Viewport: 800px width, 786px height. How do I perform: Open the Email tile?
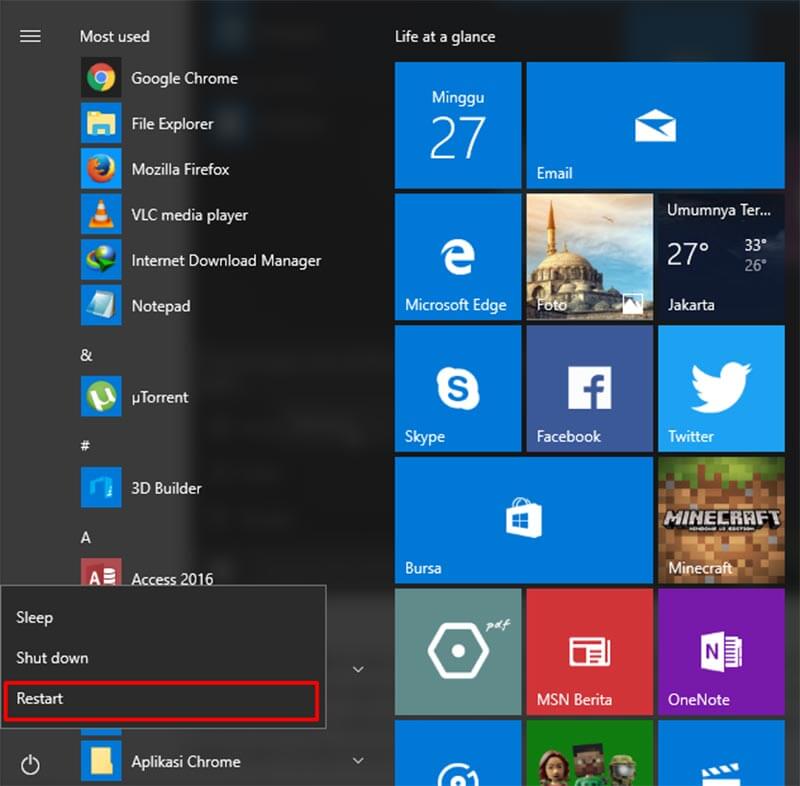(655, 125)
